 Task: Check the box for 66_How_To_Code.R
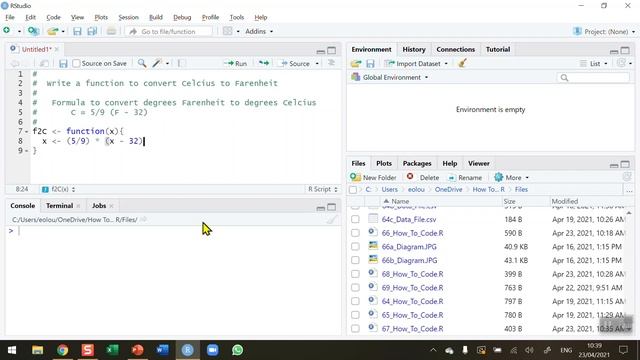[x=356, y=233]
